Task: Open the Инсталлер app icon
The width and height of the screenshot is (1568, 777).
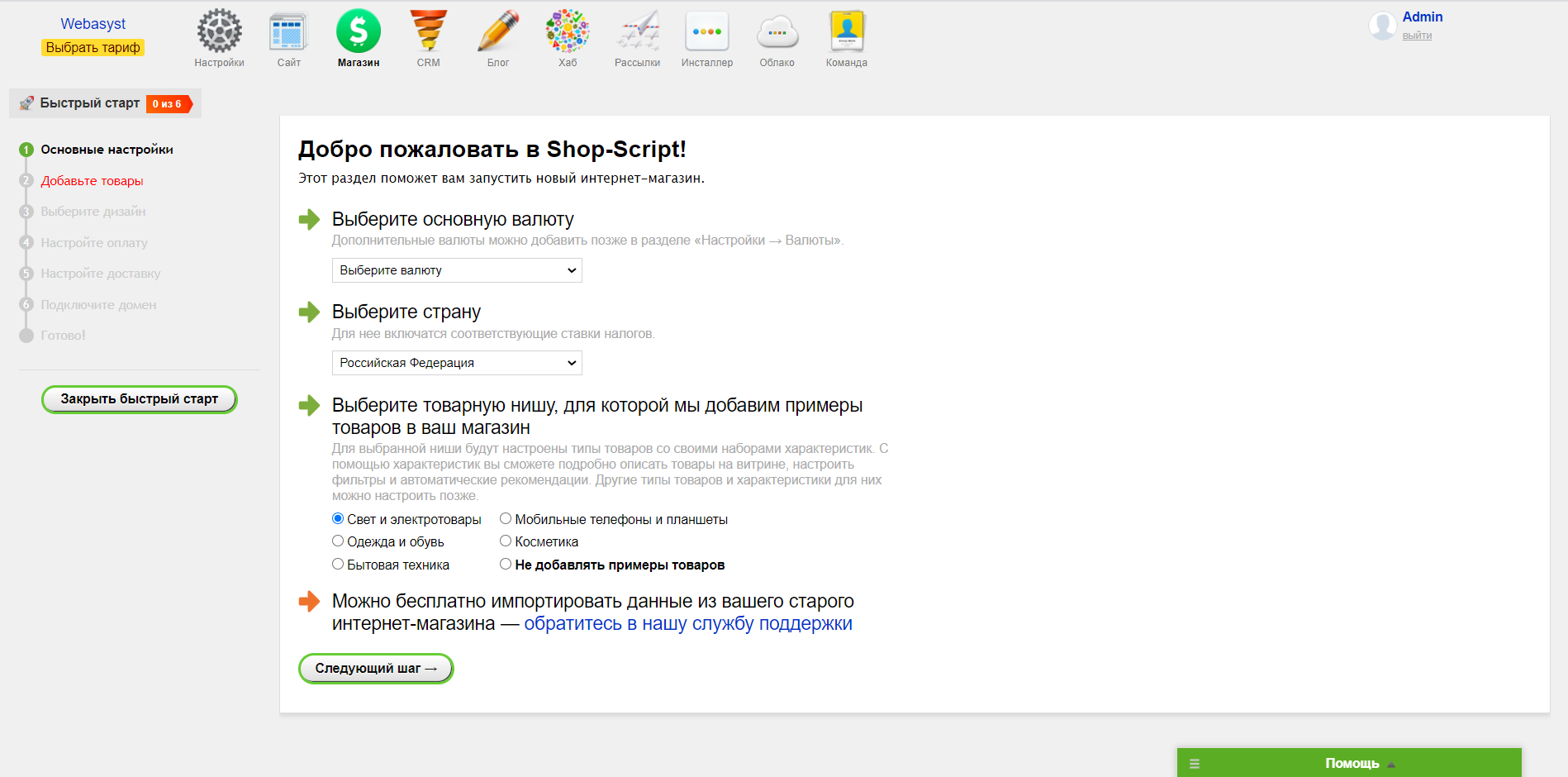Action: (x=707, y=31)
